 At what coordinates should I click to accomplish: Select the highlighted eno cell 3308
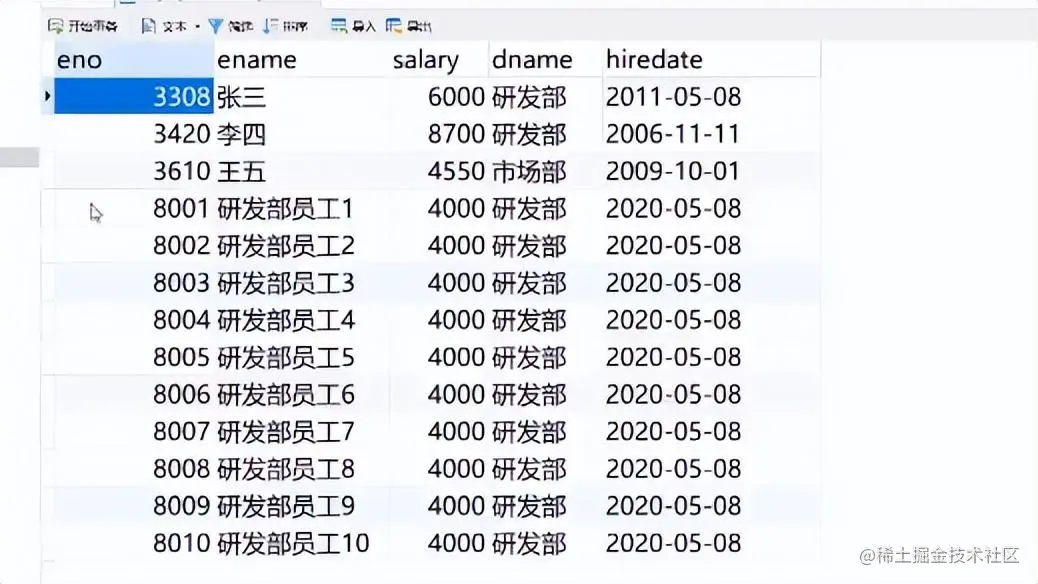[134, 97]
